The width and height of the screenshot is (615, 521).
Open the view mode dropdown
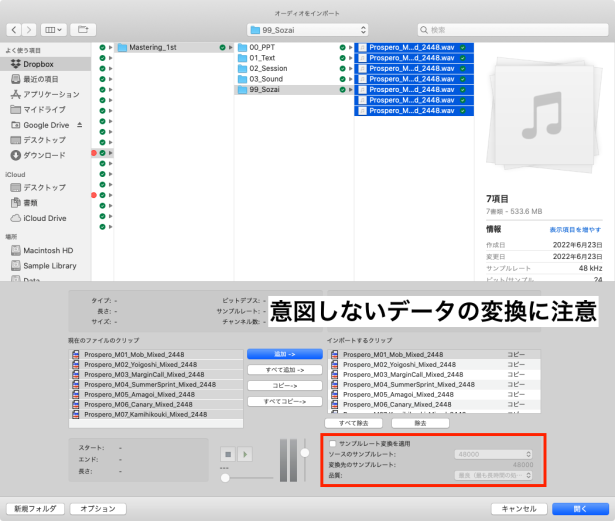[x=54, y=31]
